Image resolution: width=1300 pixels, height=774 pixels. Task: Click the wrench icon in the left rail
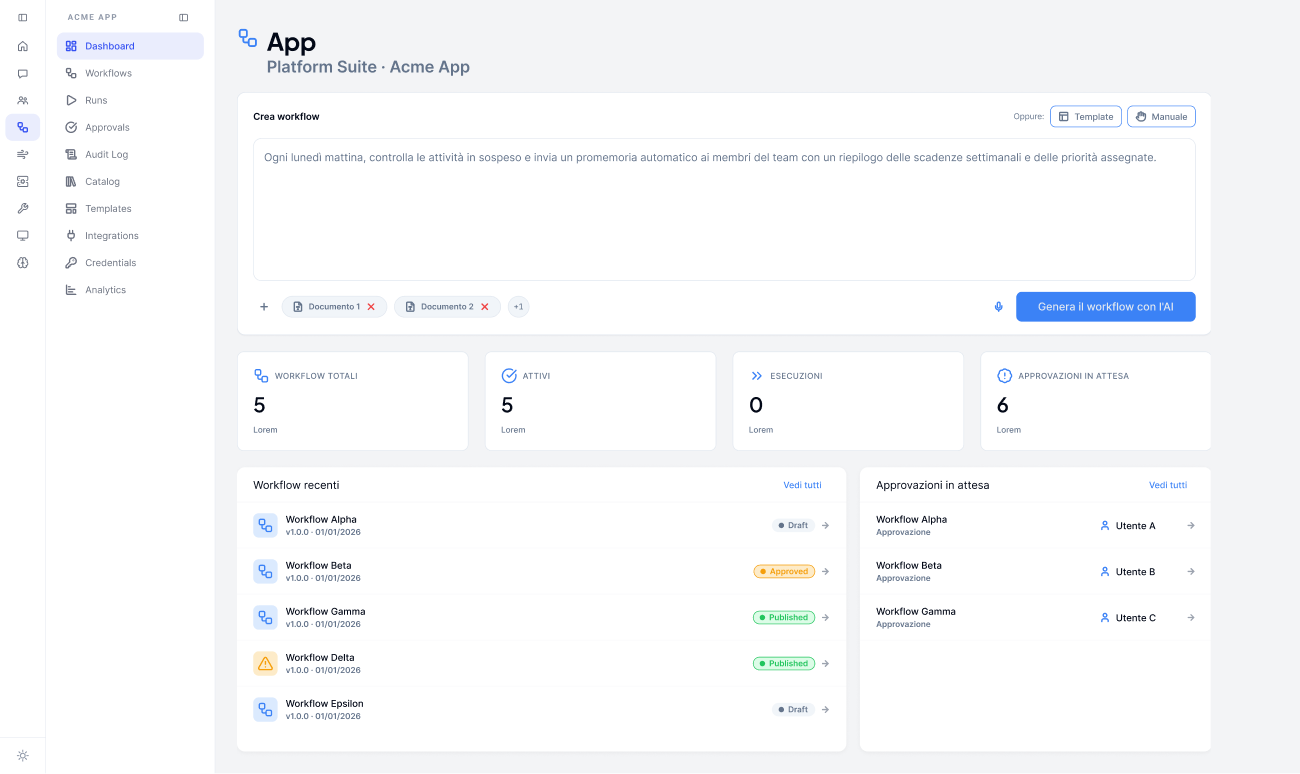(x=22, y=208)
